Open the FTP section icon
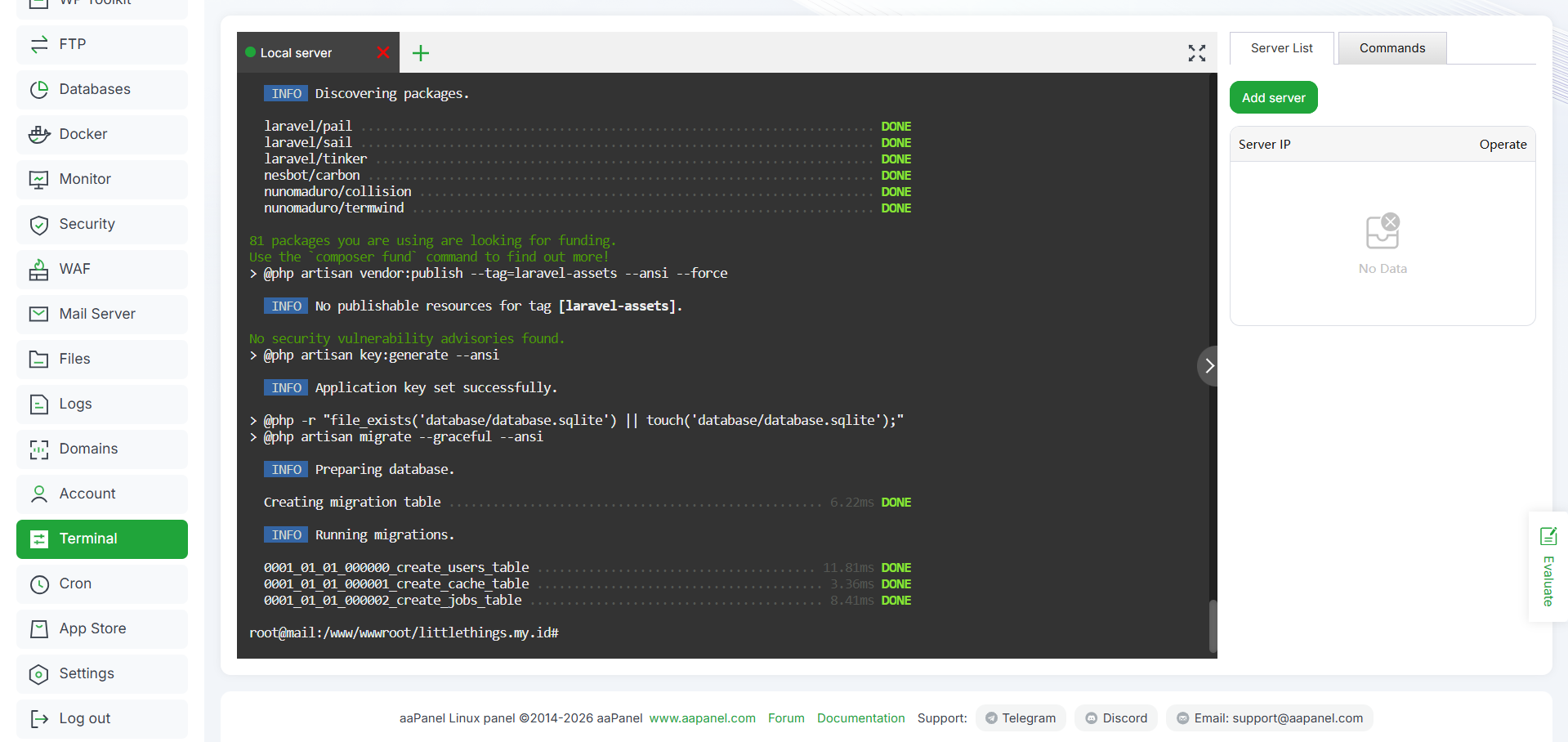Image resolution: width=1568 pixels, height=742 pixels. (38, 44)
